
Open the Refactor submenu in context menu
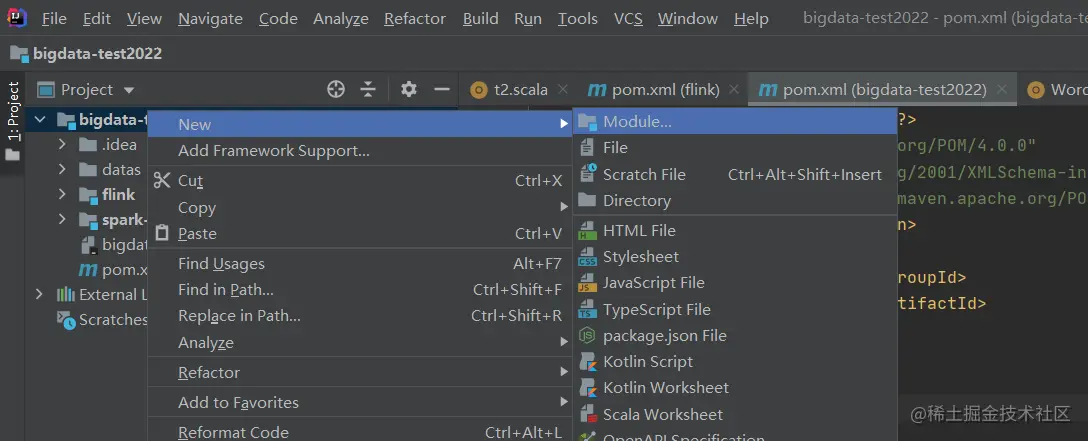(360, 372)
